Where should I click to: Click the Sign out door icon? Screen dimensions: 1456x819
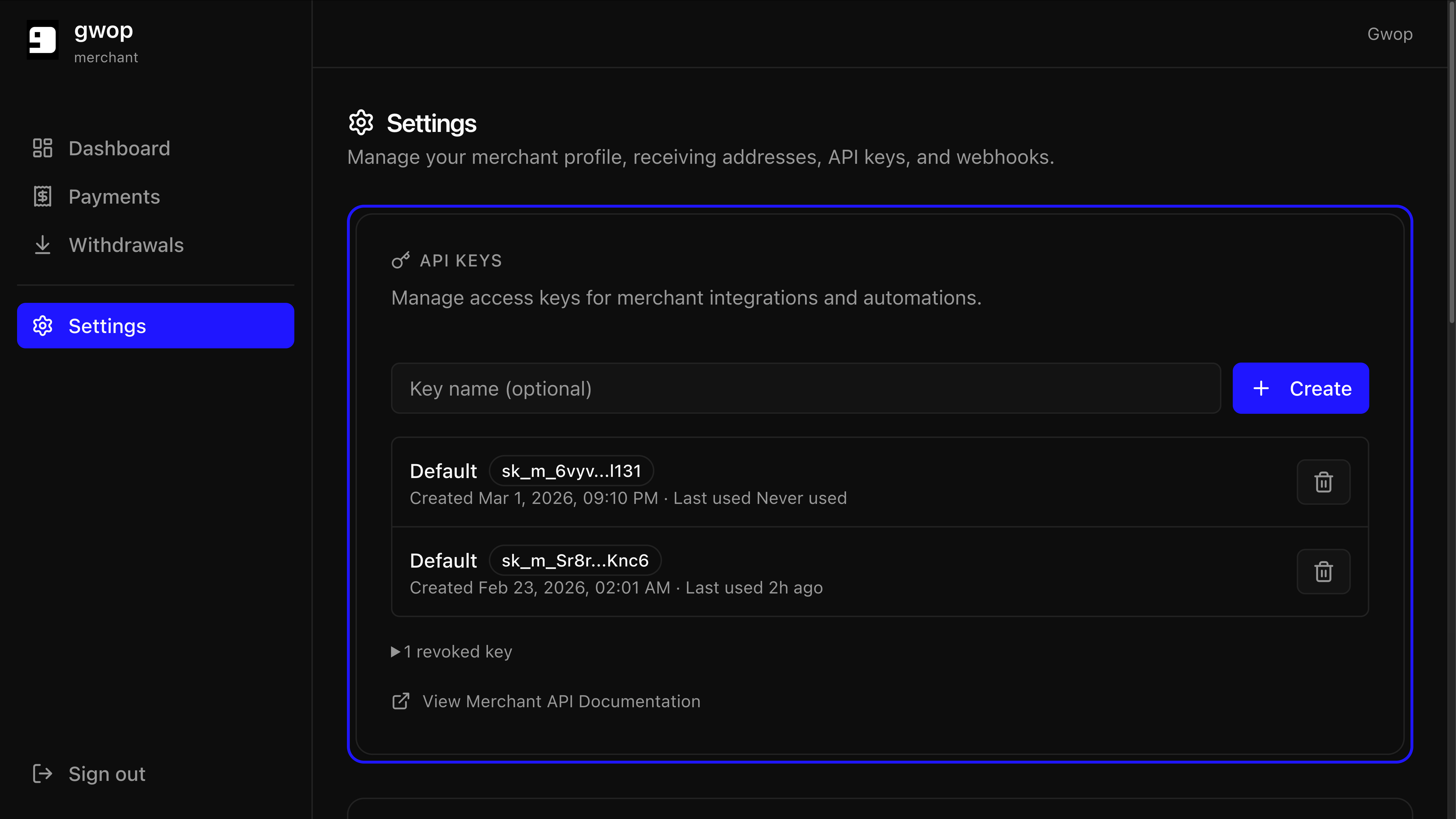pos(42,773)
